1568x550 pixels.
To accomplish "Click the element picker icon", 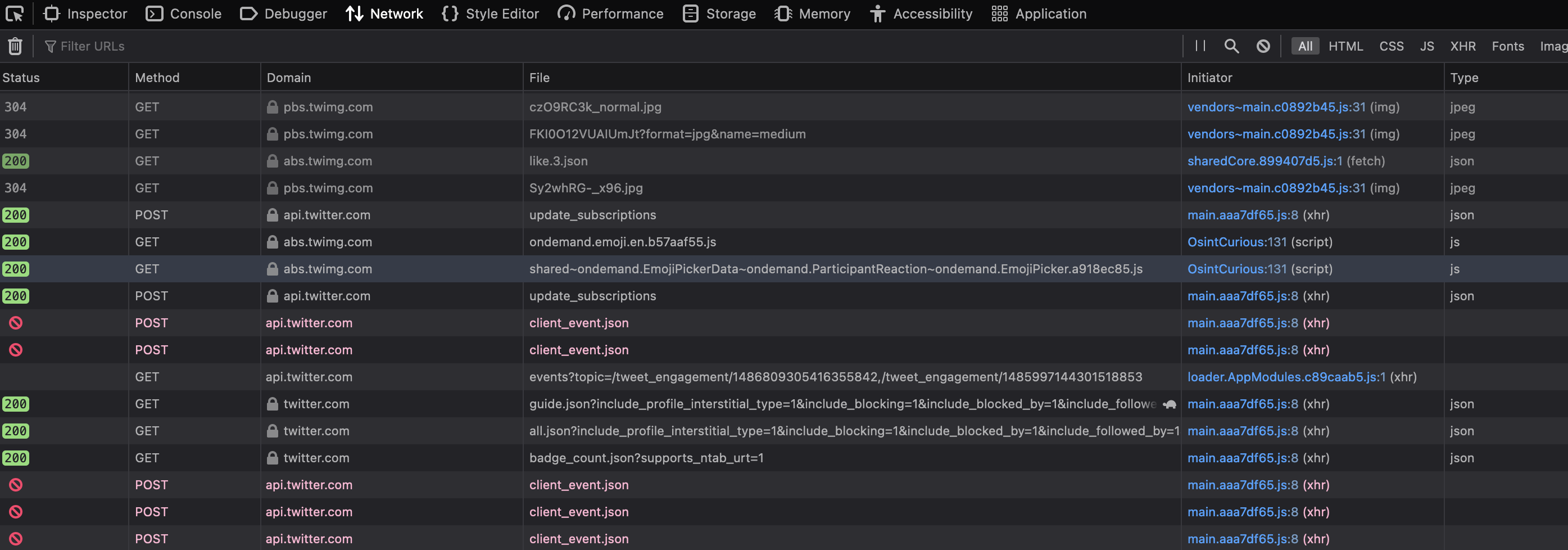I will (15, 13).
